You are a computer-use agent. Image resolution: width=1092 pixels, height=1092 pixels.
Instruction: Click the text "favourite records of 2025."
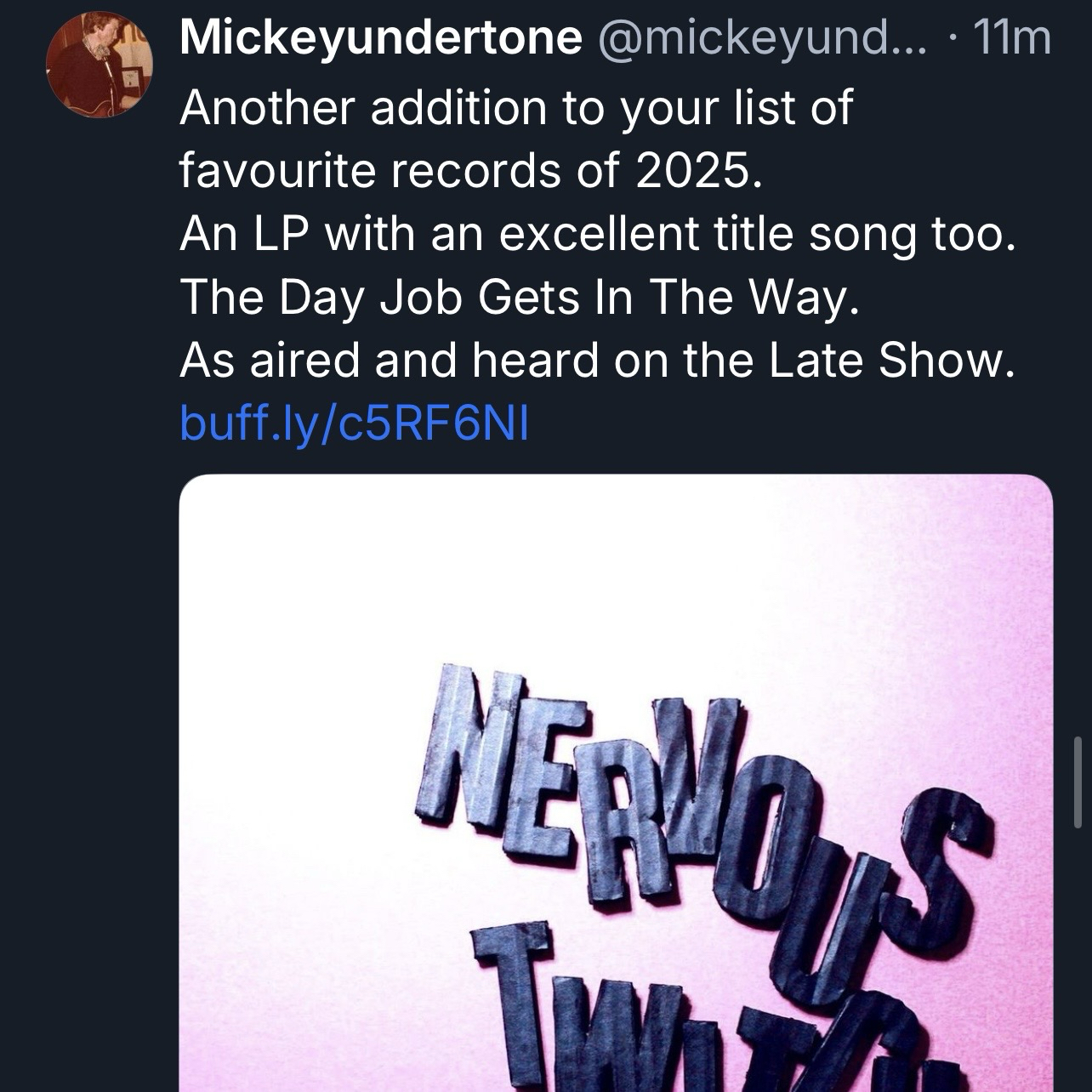[x=466, y=171]
